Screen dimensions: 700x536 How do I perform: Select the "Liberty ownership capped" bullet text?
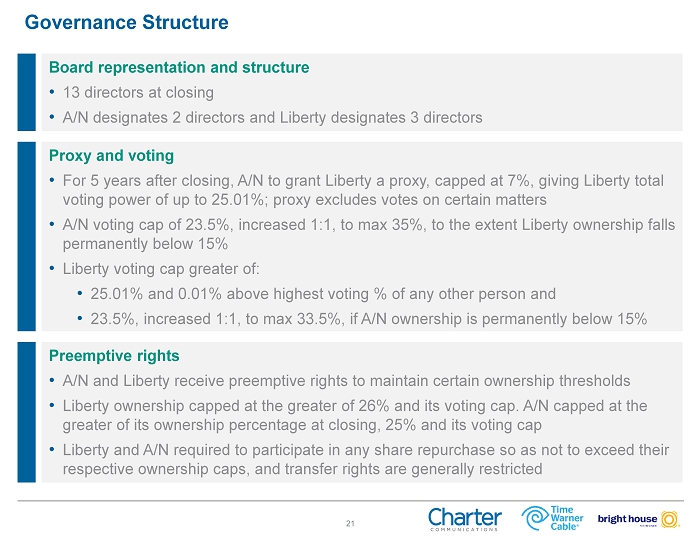(354, 415)
